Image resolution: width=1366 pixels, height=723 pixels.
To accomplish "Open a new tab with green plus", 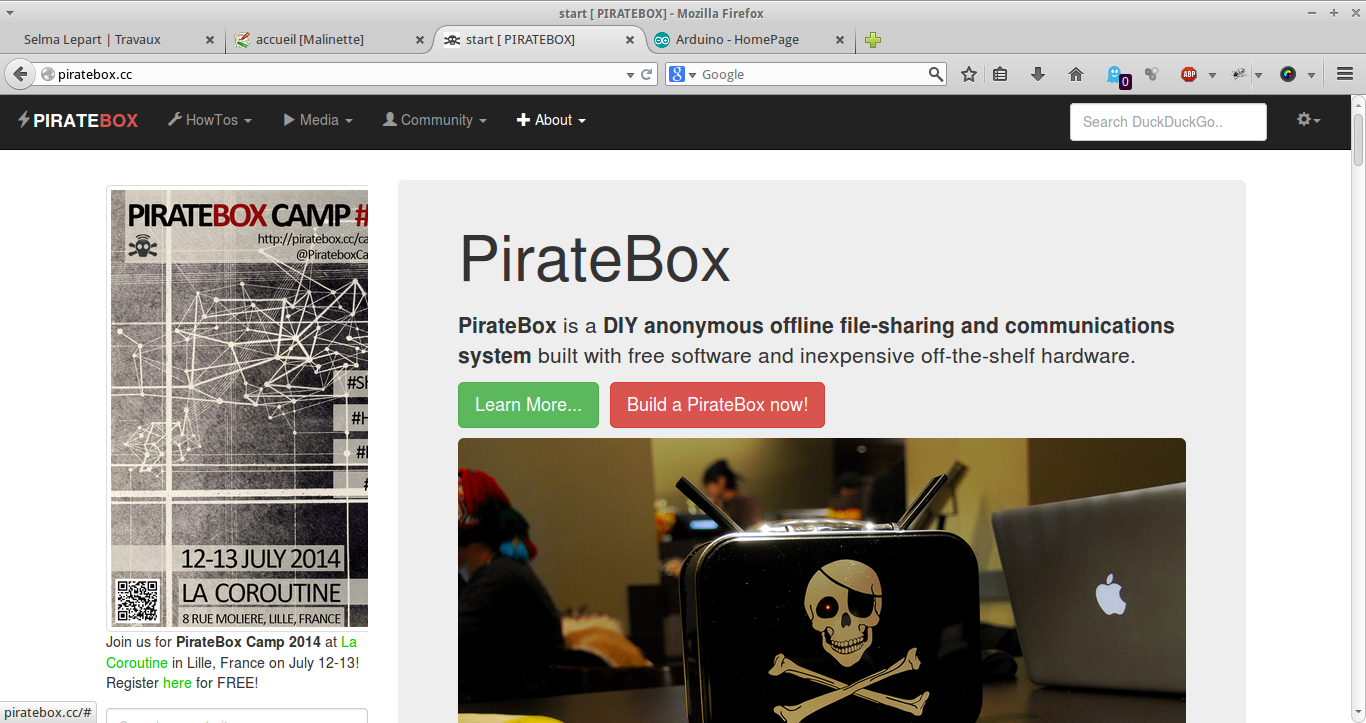I will (873, 40).
